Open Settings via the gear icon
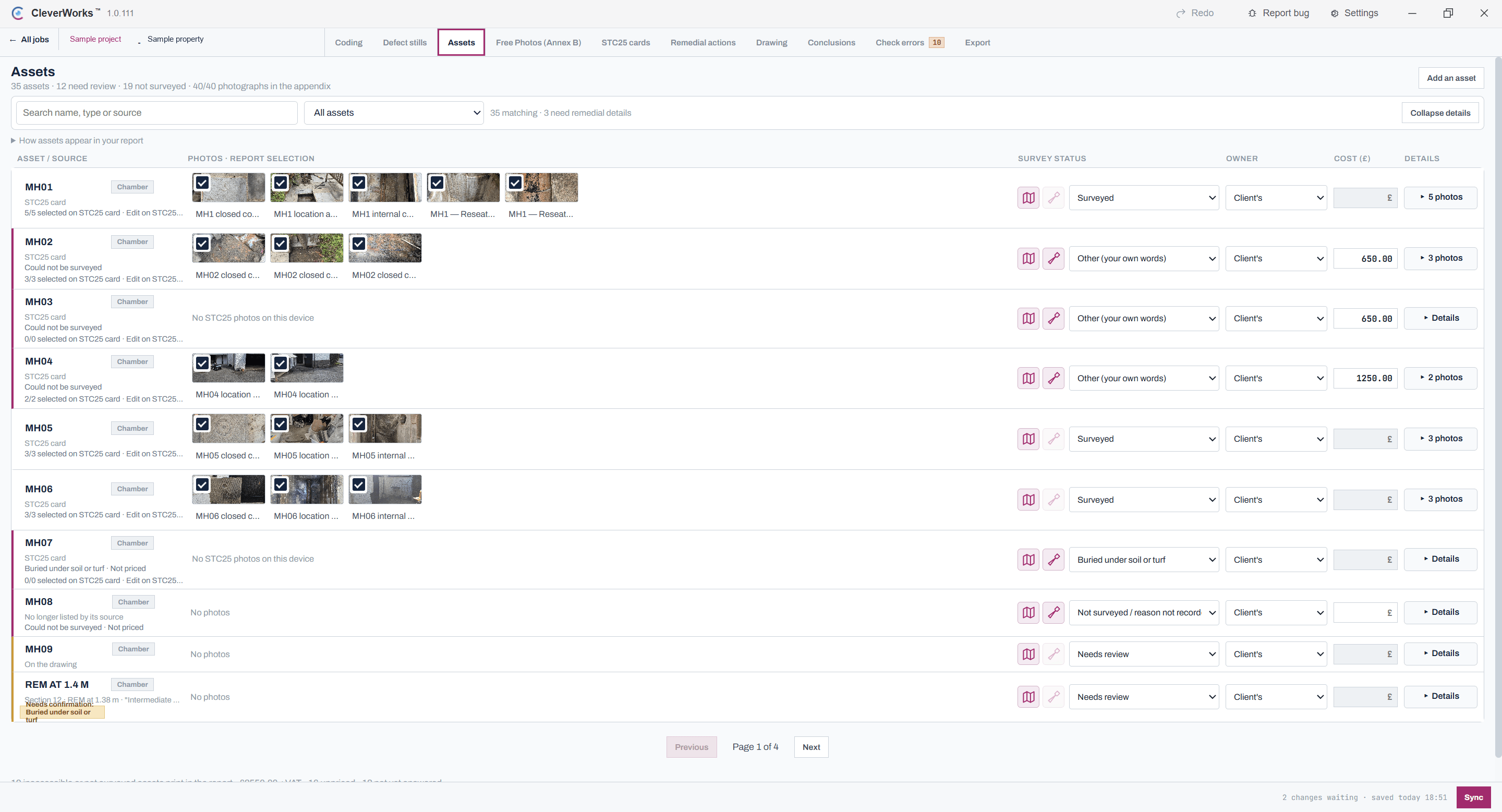This screenshot has height=812, width=1502. pyautogui.click(x=1335, y=14)
